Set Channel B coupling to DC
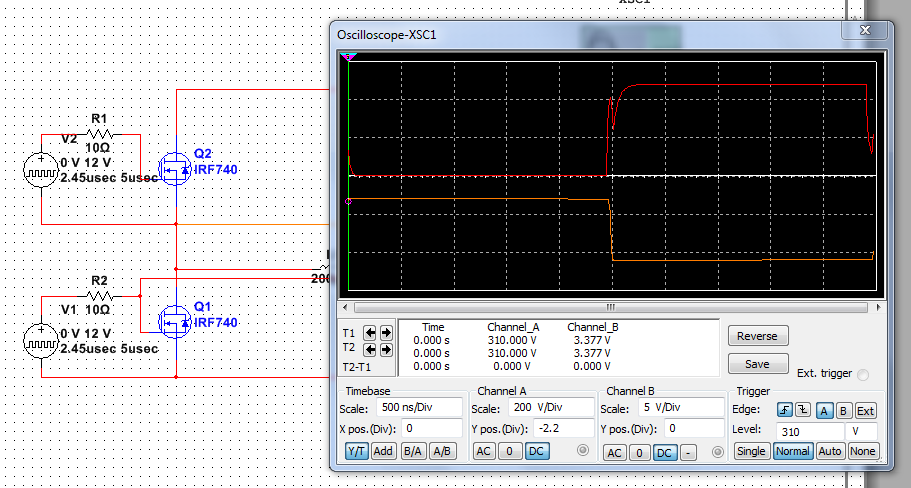Image resolution: width=911 pixels, height=488 pixels. 665,452
